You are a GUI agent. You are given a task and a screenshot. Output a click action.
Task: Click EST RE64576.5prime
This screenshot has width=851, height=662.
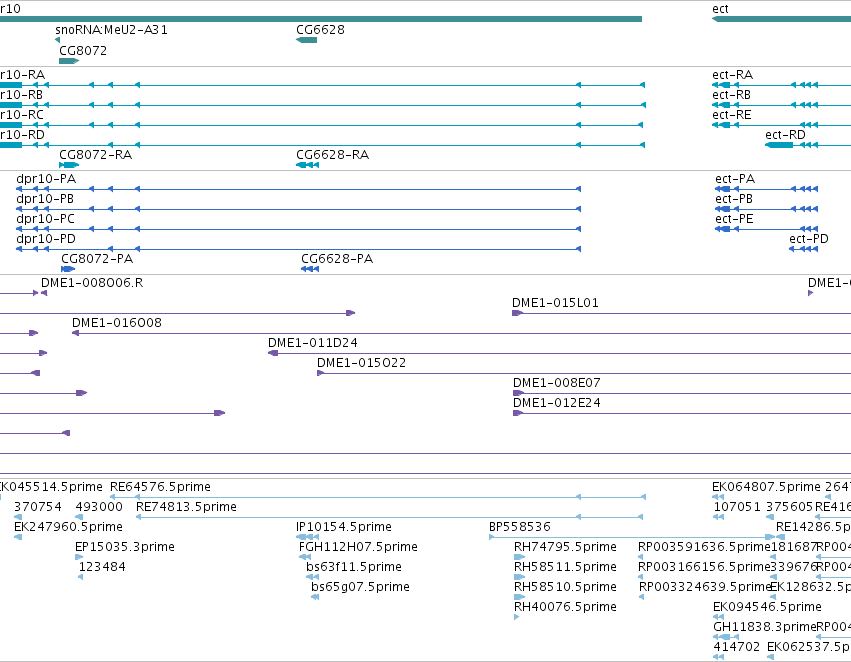(160, 487)
